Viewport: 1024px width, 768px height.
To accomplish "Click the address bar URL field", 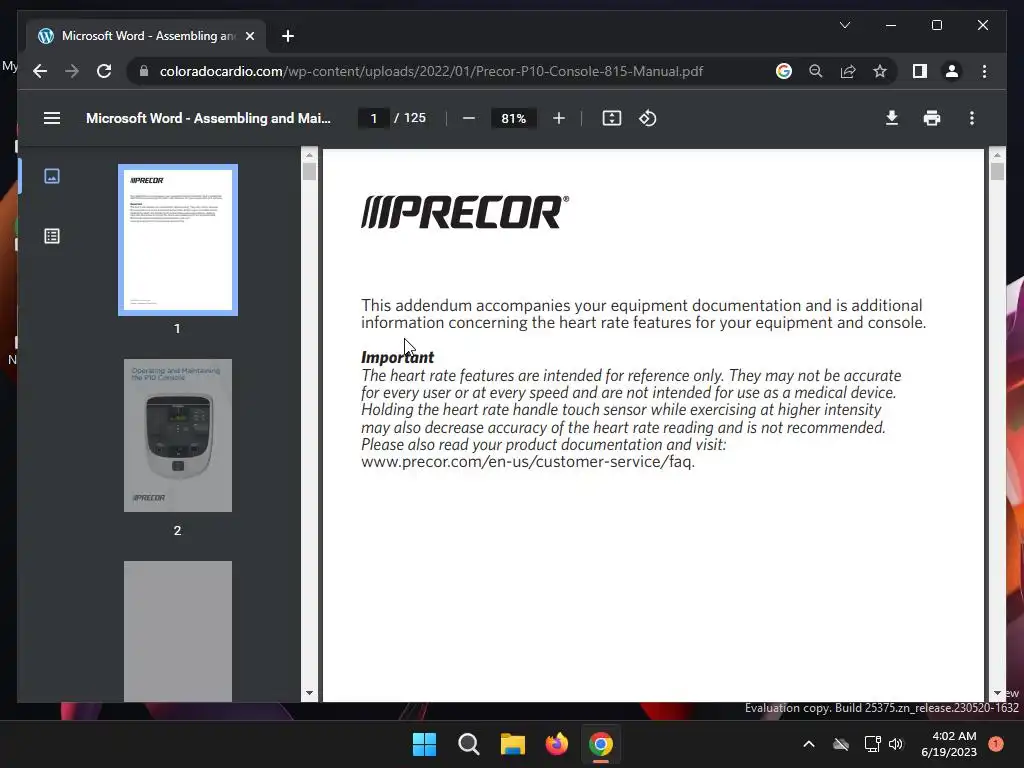I will [431, 71].
